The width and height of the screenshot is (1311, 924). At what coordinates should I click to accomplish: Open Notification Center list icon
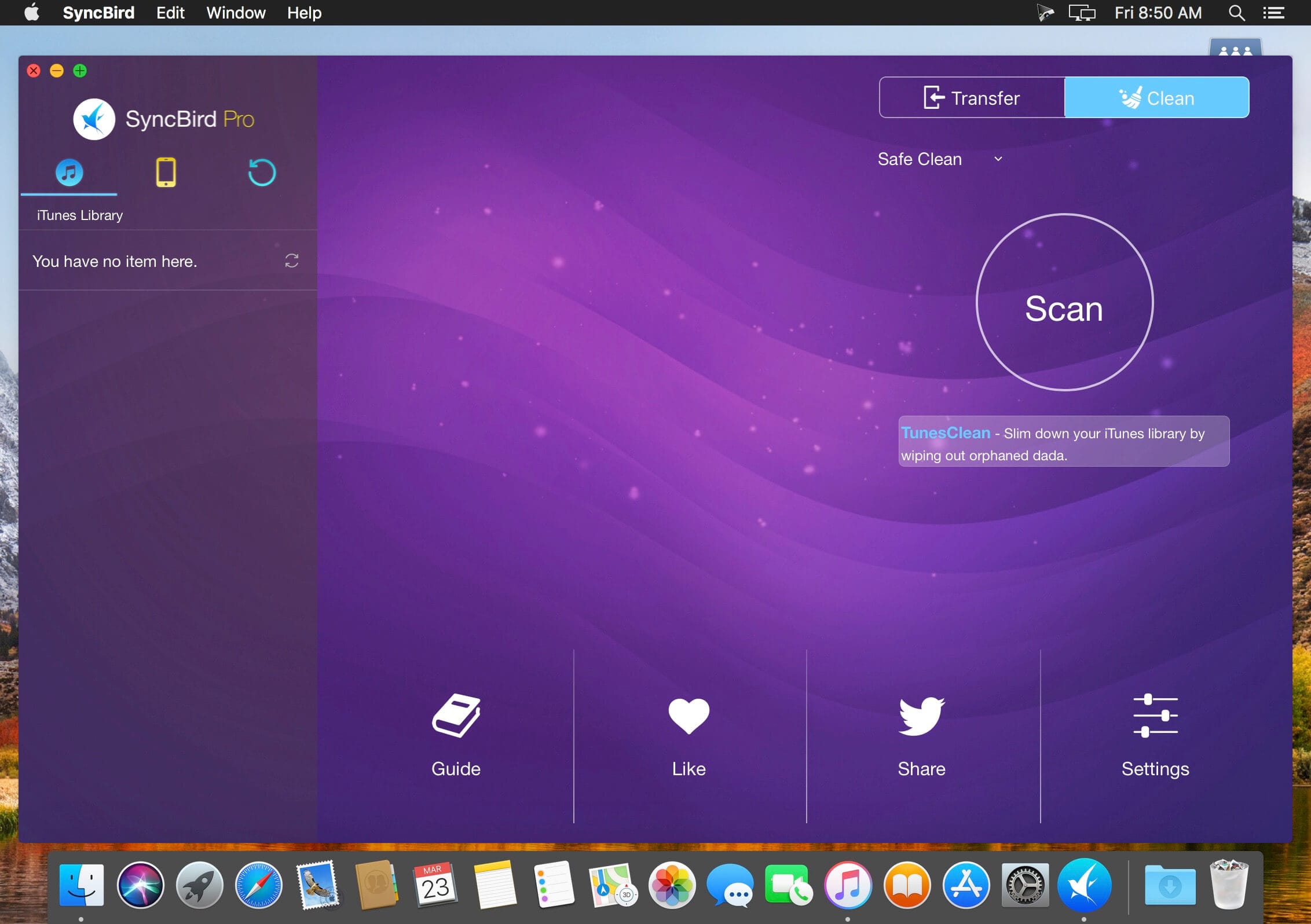pyautogui.click(x=1273, y=13)
